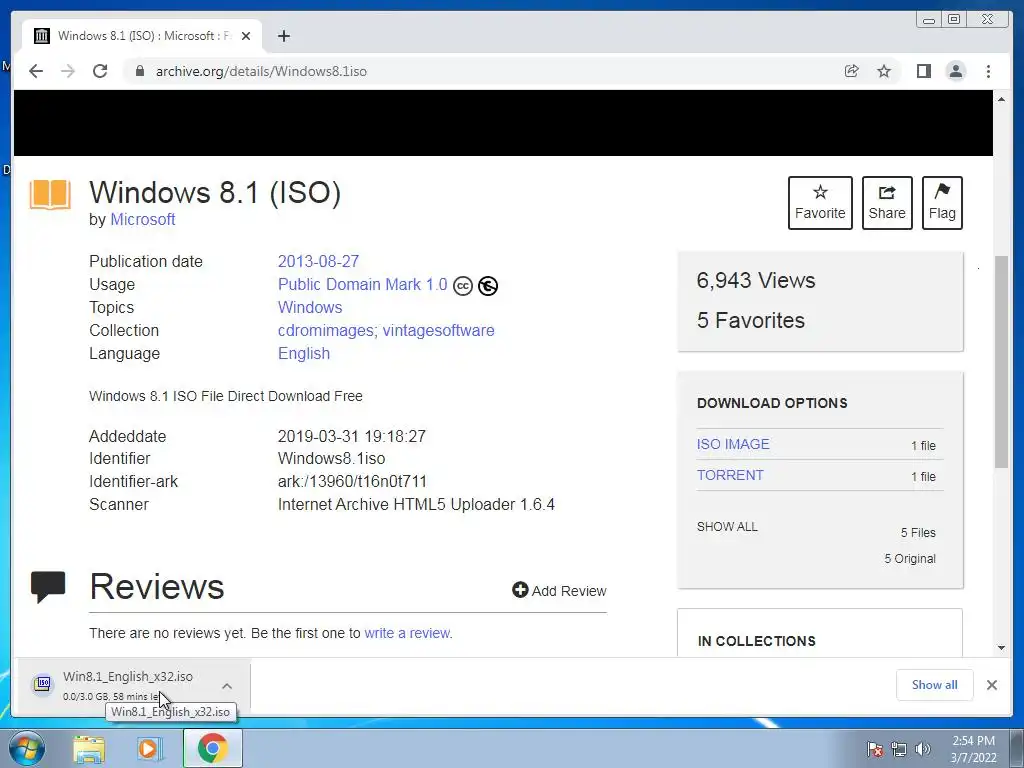The height and width of the screenshot is (768, 1024).
Task: Click the 5 Files text
Action: pos(918,533)
